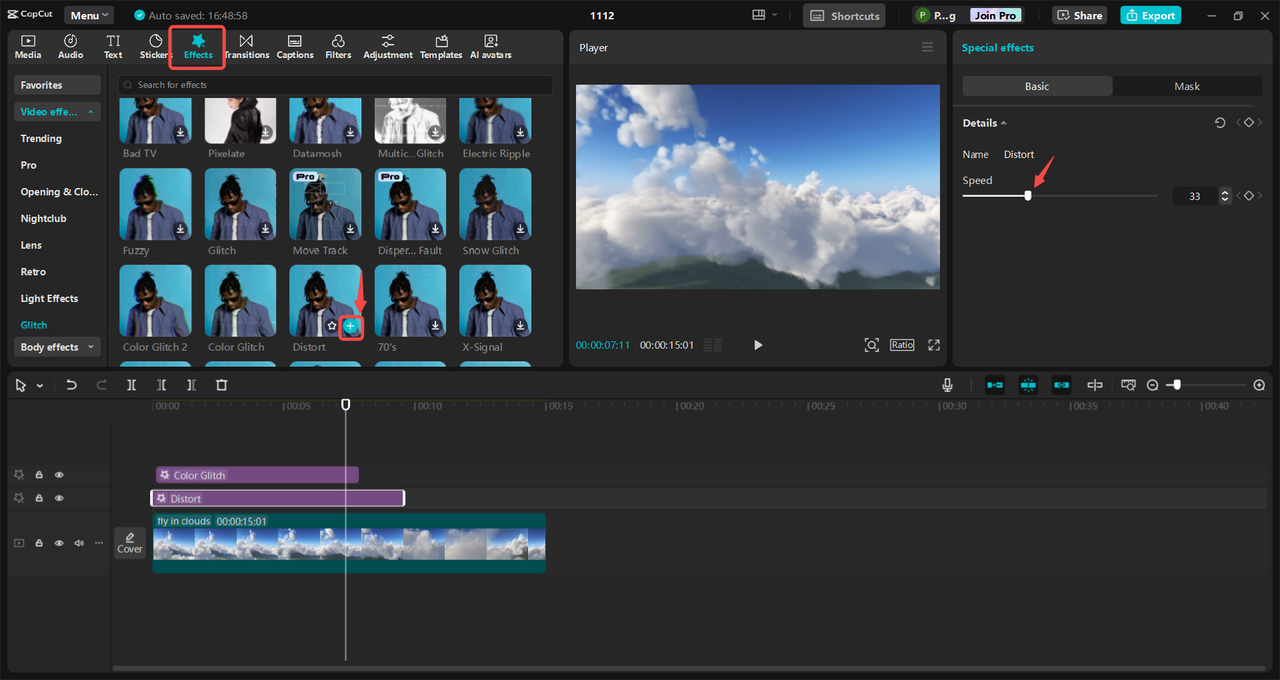Switch to the Audio tab
The width and height of the screenshot is (1280, 680).
[x=71, y=46]
